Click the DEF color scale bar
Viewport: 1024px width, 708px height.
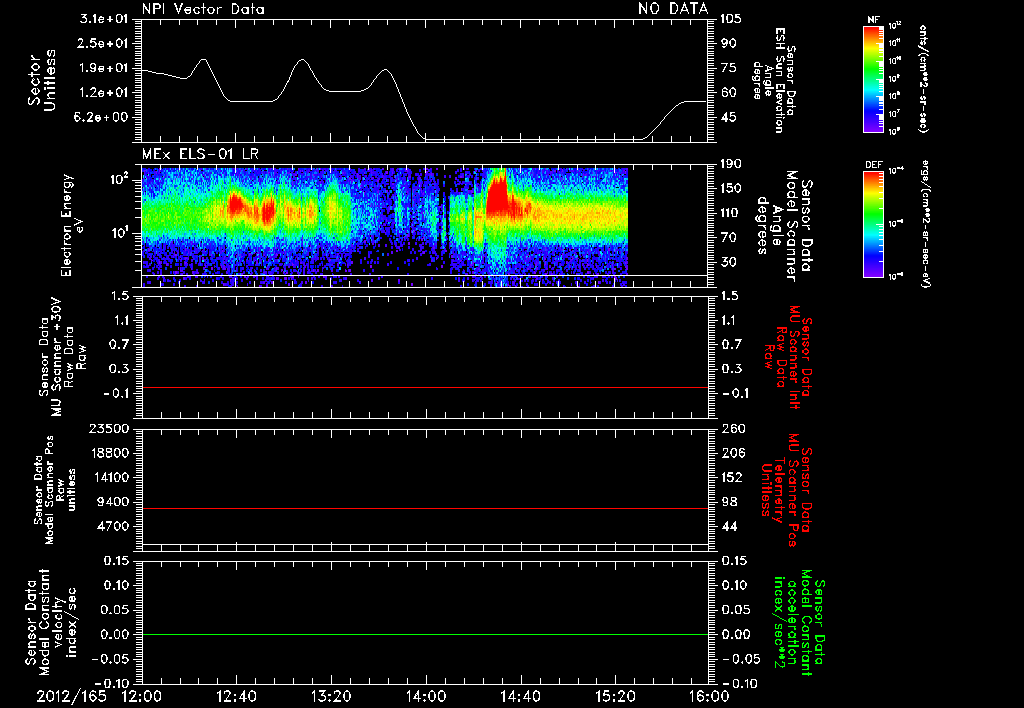click(873, 224)
